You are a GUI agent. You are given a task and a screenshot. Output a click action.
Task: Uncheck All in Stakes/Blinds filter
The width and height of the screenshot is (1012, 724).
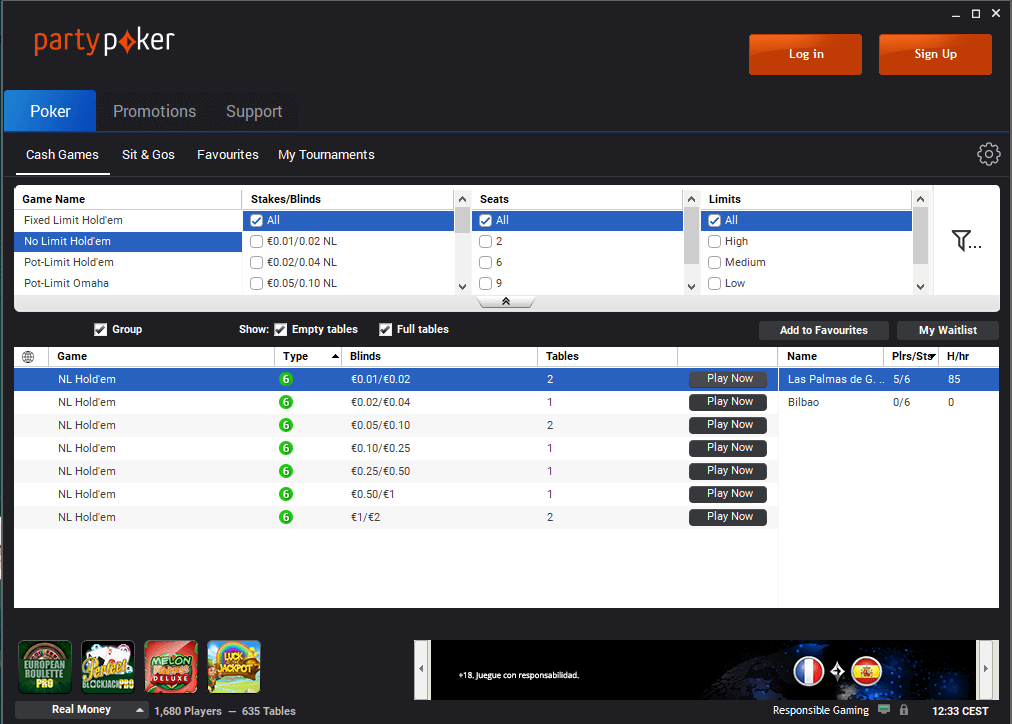click(x=256, y=220)
